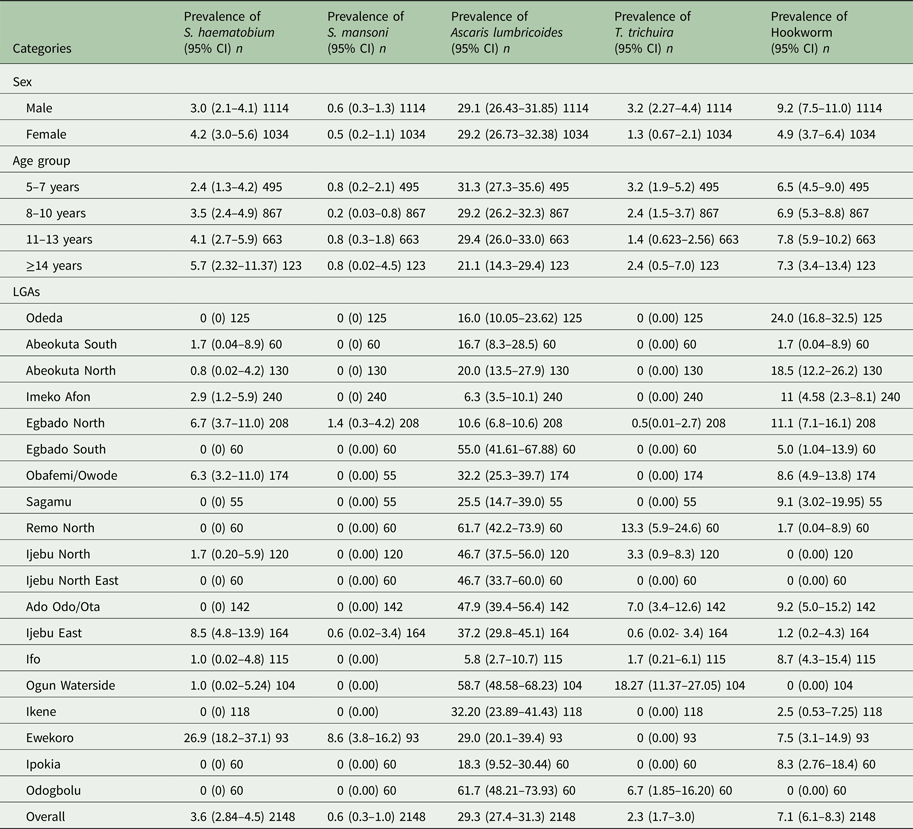This screenshot has width=913, height=829.
Task: Select the Obafemi/Owode row label
Action: pos(74,475)
